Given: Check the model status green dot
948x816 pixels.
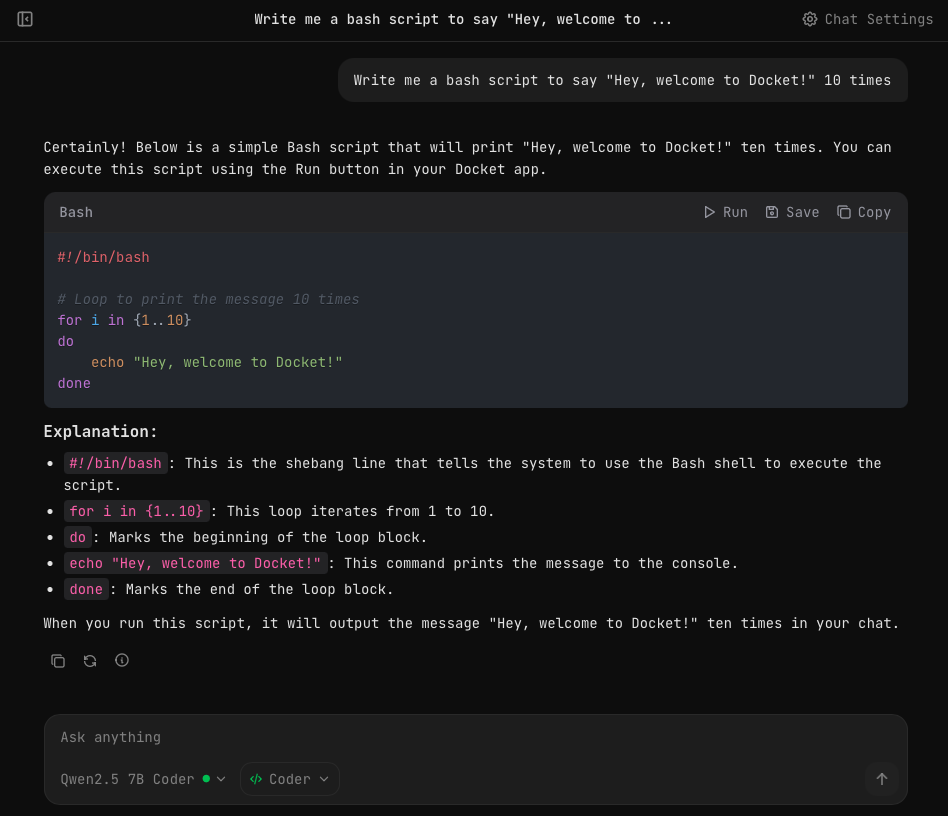Looking at the screenshot, I should [x=206, y=778].
